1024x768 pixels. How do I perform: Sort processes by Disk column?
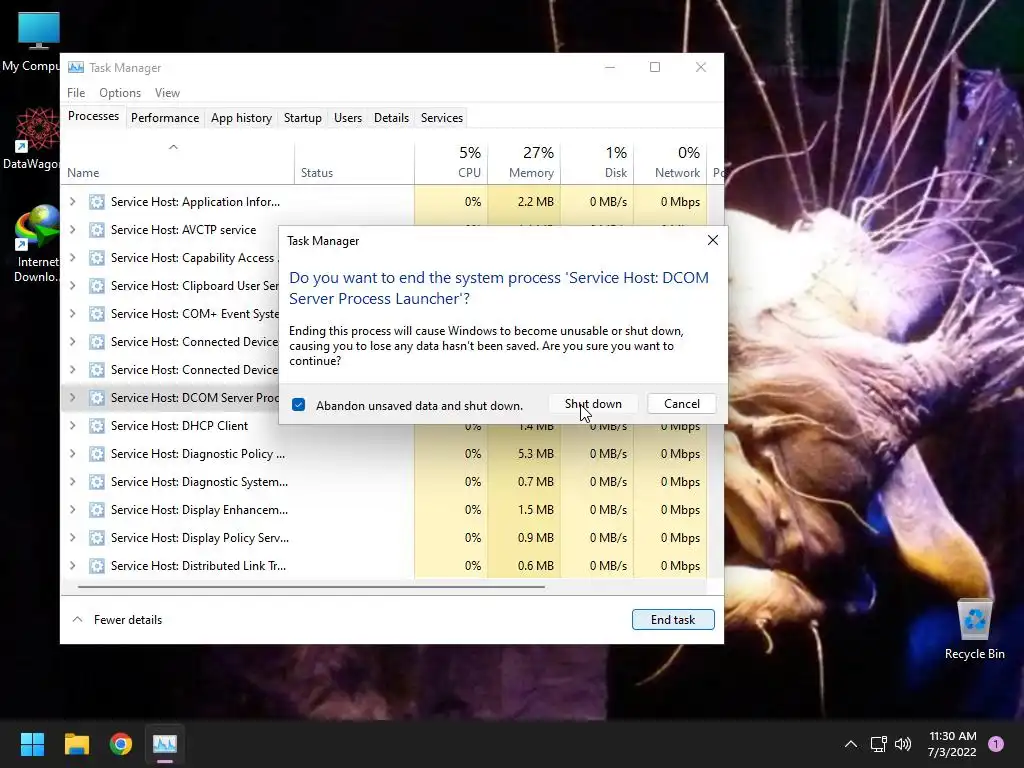(598, 162)
